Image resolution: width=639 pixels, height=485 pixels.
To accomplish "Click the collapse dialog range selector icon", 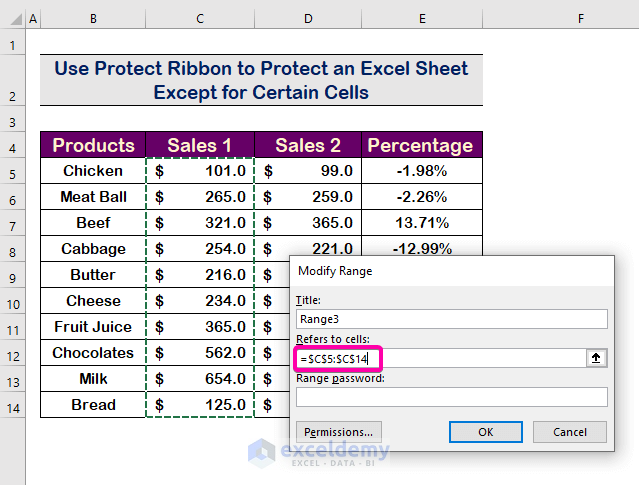I will [x=597, y=359].
